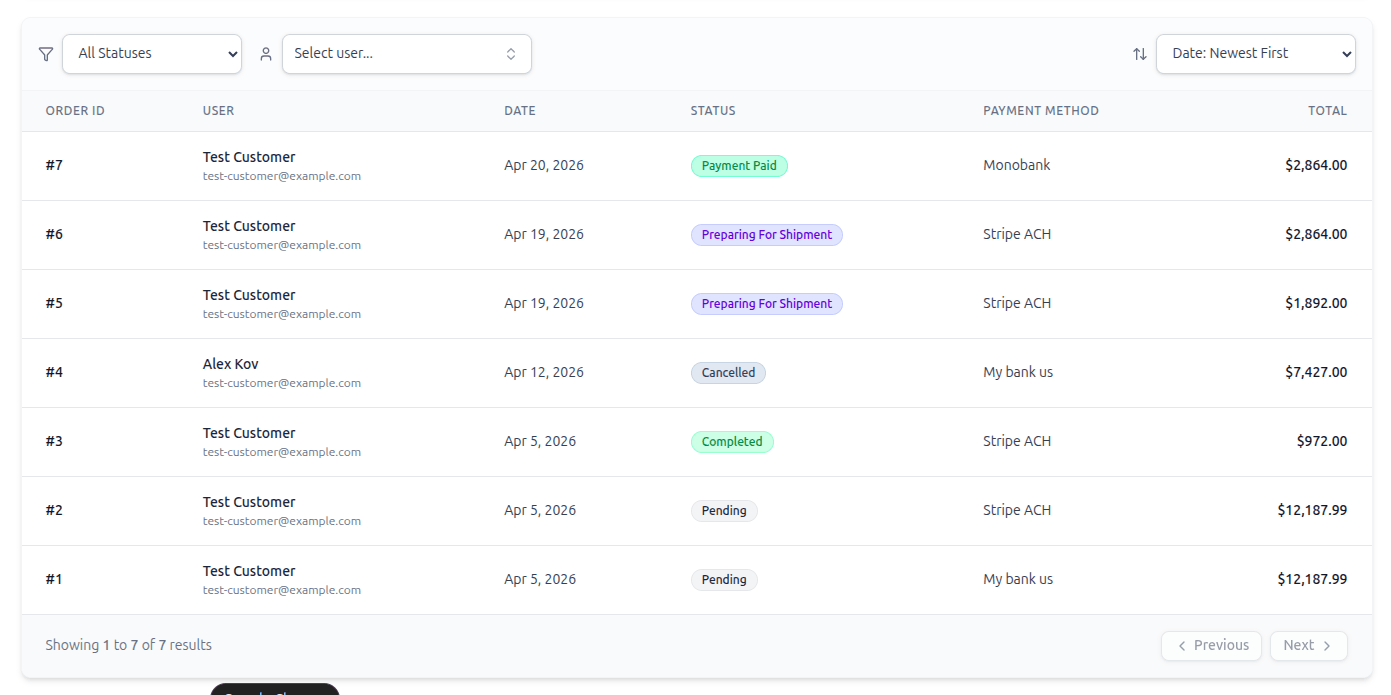Click the Pending badge on order #1
The image size is (1391, 695).
[724, 580]
